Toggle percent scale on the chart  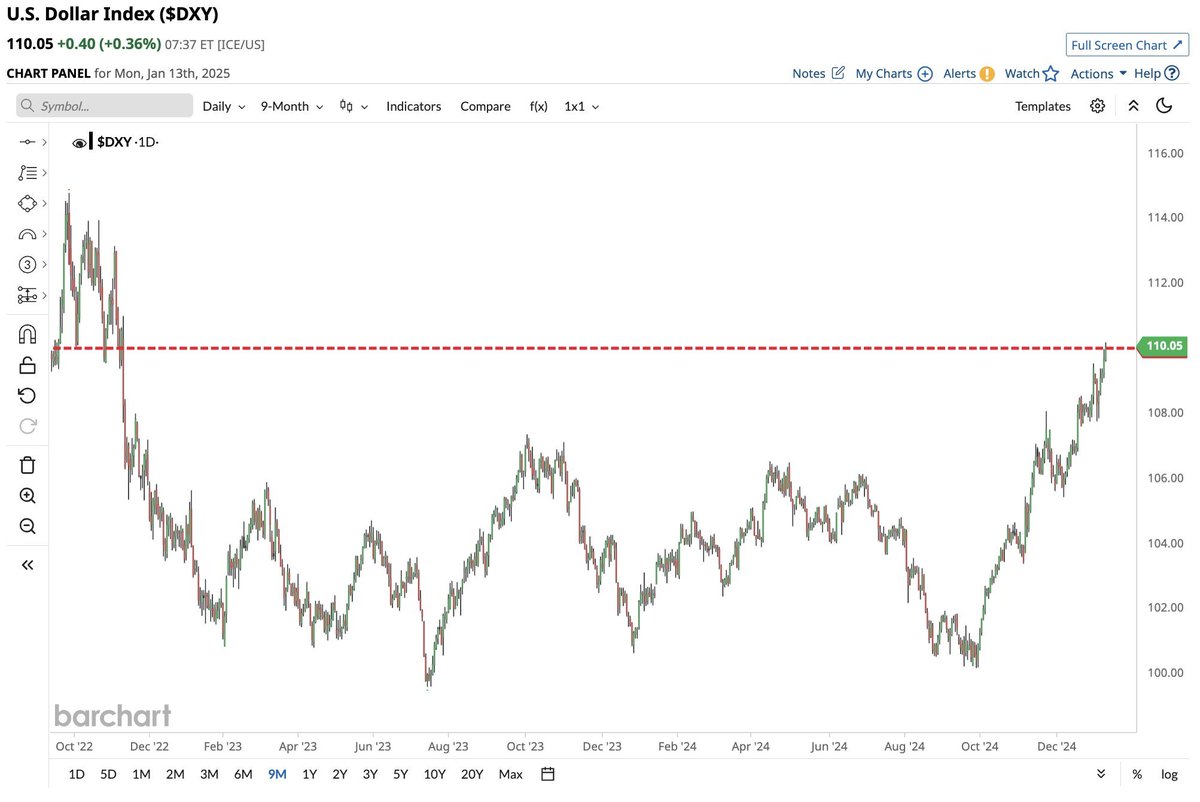1137,774
